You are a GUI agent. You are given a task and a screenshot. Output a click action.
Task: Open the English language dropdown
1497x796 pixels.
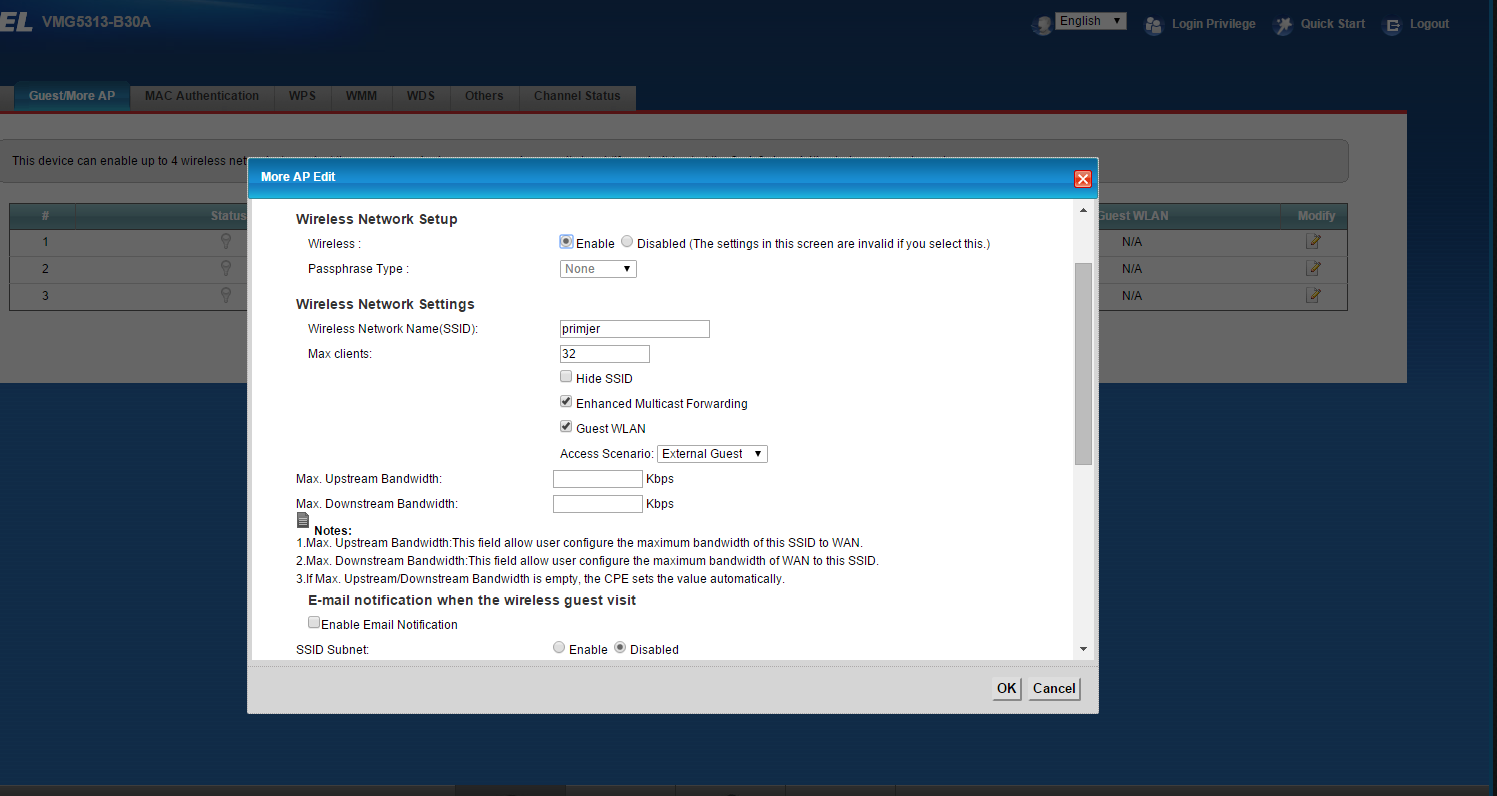click(x=1090, y=21)
